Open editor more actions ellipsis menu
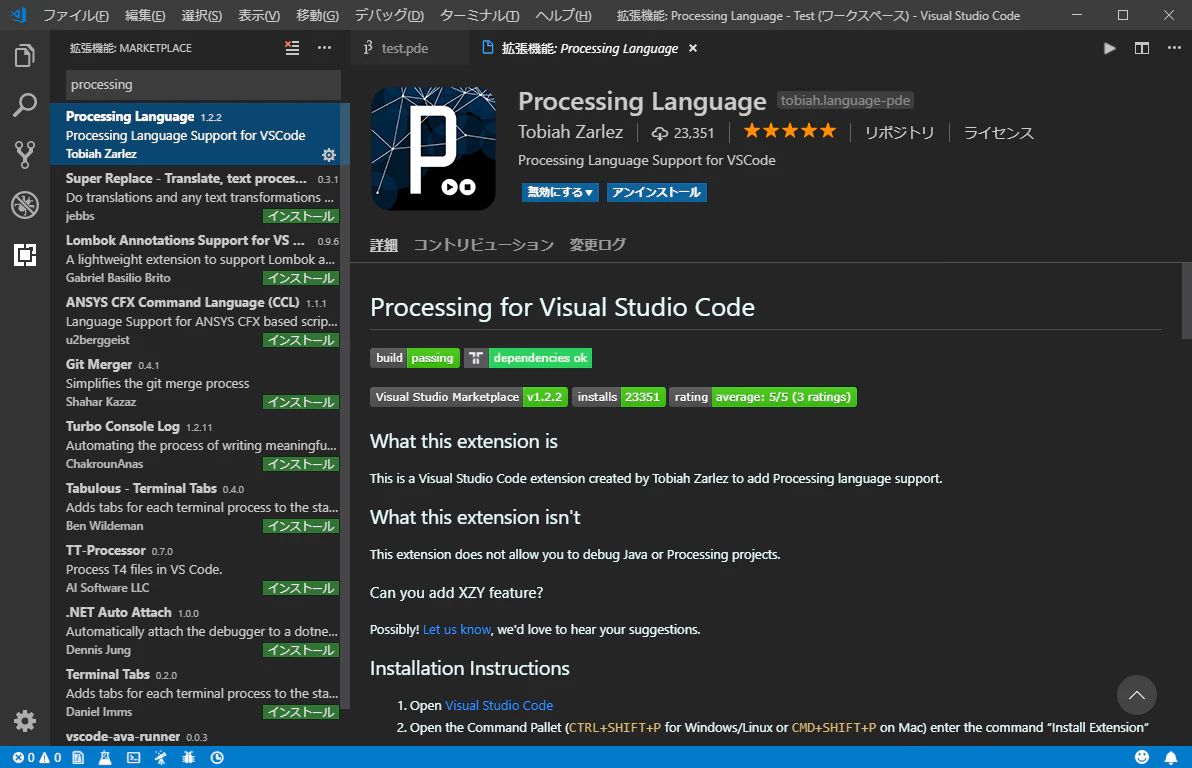Image resolution: width=1192 pixels, height=768 pixels. click(x=1174, y=48)
